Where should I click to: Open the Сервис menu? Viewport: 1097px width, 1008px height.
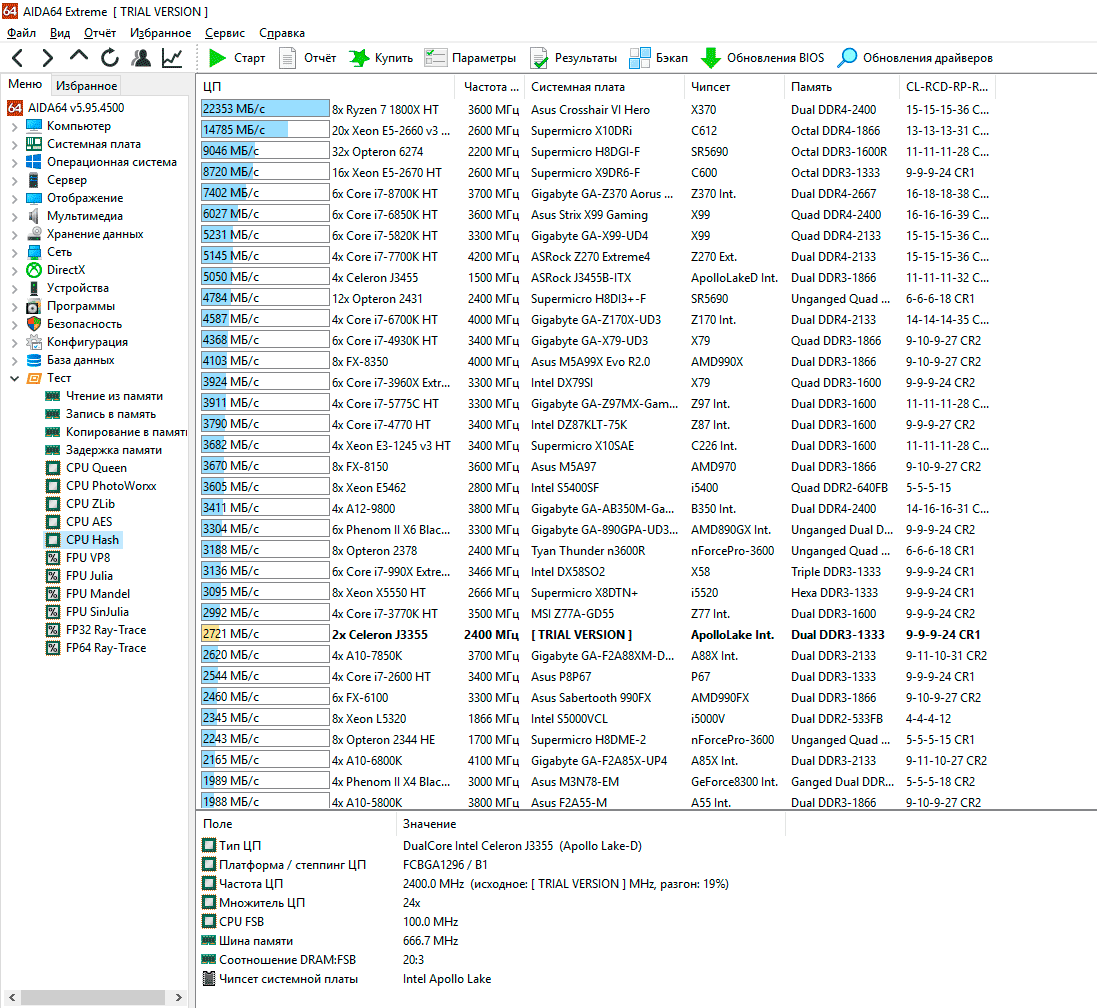click(x=224, y=33)
